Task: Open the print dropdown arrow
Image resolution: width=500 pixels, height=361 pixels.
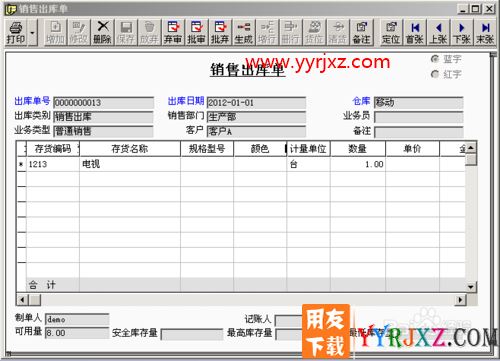Action: pos(32,33)
